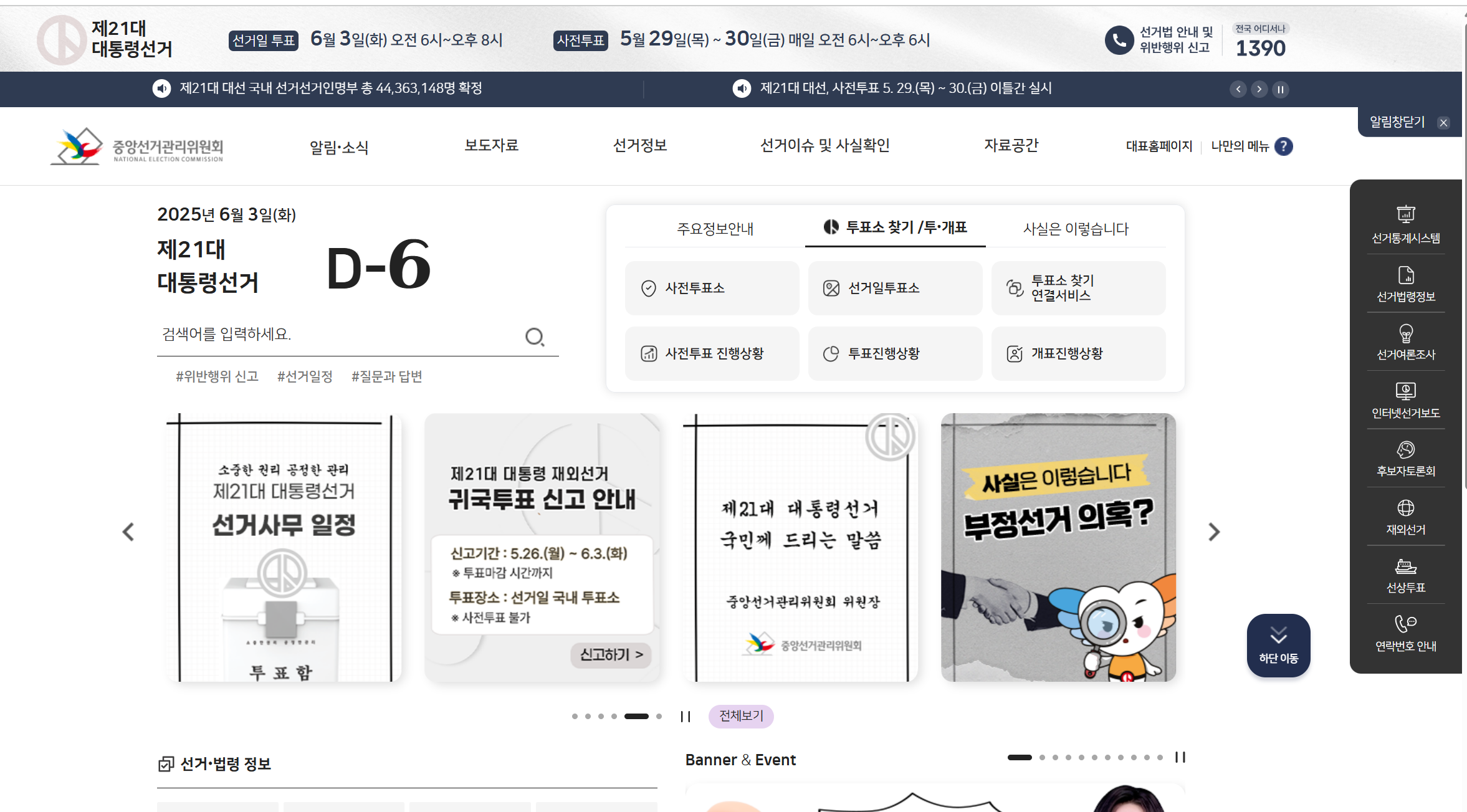Show previous carousel cards with left arrow
Viewport: 1467px width, 812px height.
pos(128,532)
